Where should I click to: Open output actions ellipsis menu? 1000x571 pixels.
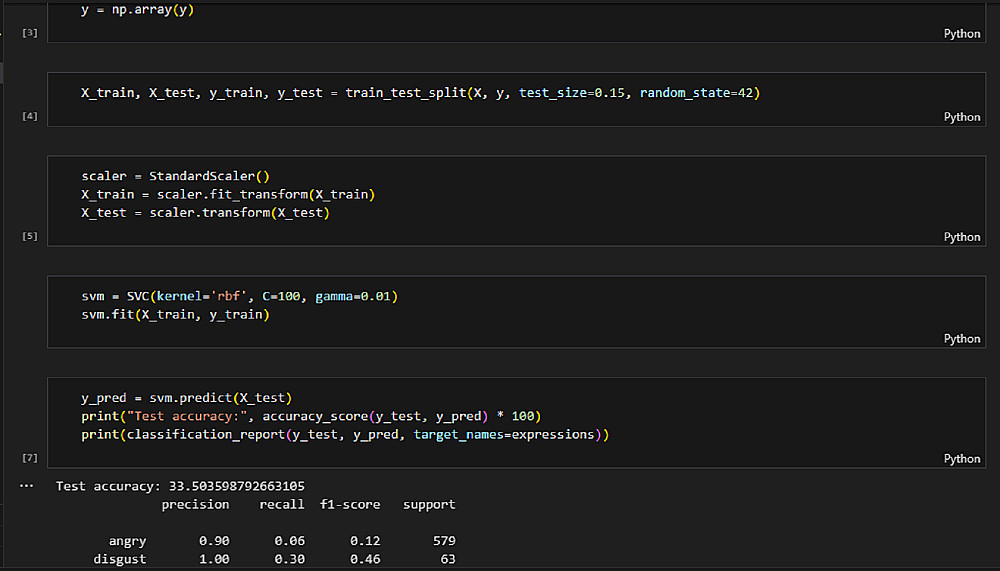point(27,485)
